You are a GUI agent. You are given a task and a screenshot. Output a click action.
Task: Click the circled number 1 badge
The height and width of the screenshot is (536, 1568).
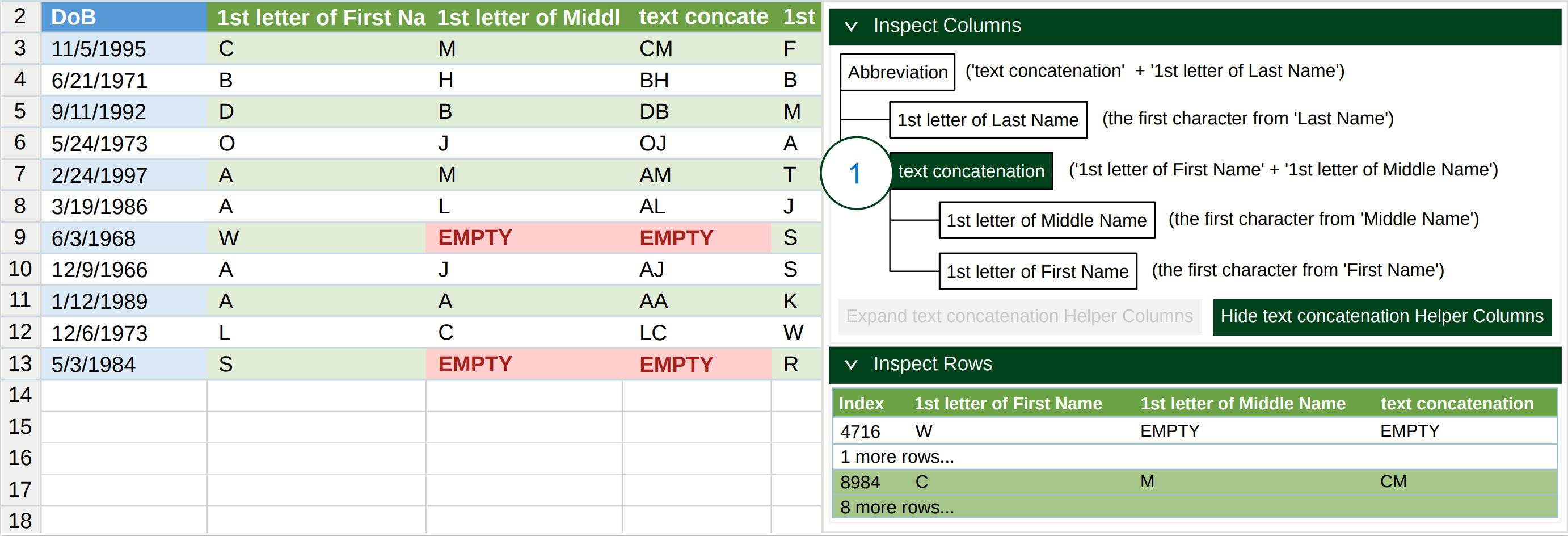click(855, 174)
